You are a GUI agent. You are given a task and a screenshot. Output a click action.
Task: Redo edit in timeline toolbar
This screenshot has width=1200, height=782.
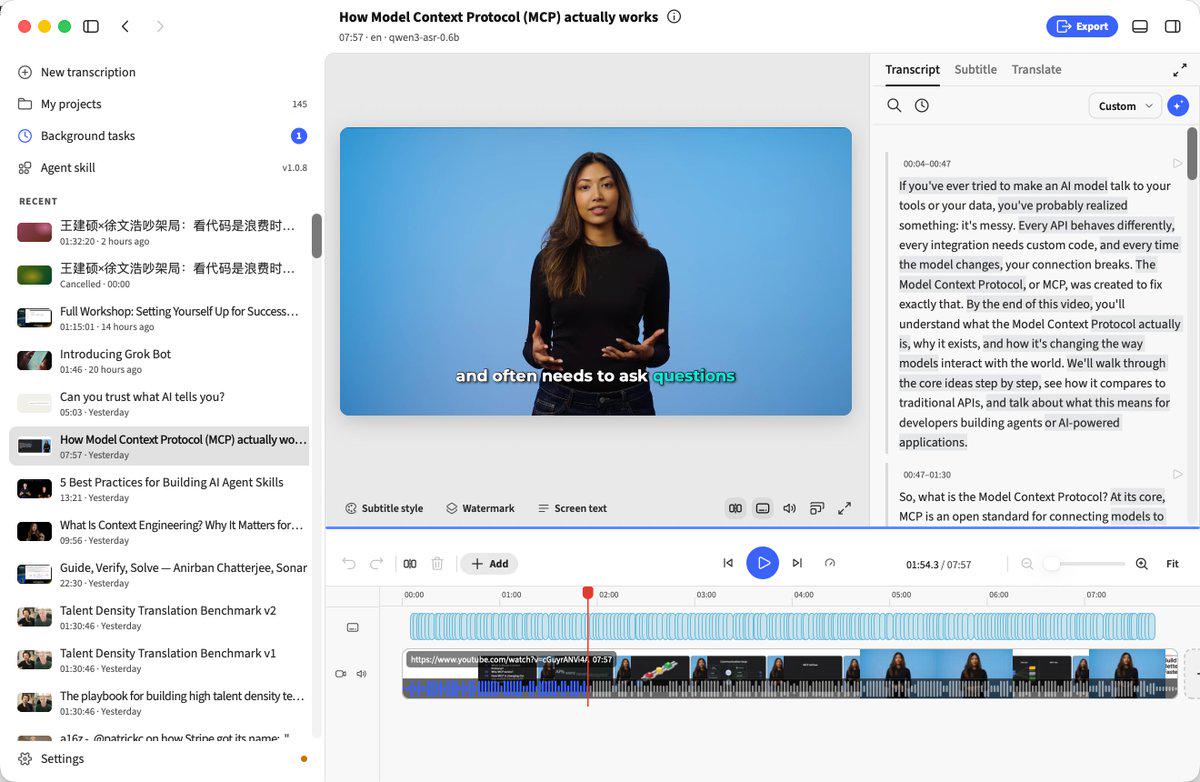pyautogui.click(x=376, y=563)
